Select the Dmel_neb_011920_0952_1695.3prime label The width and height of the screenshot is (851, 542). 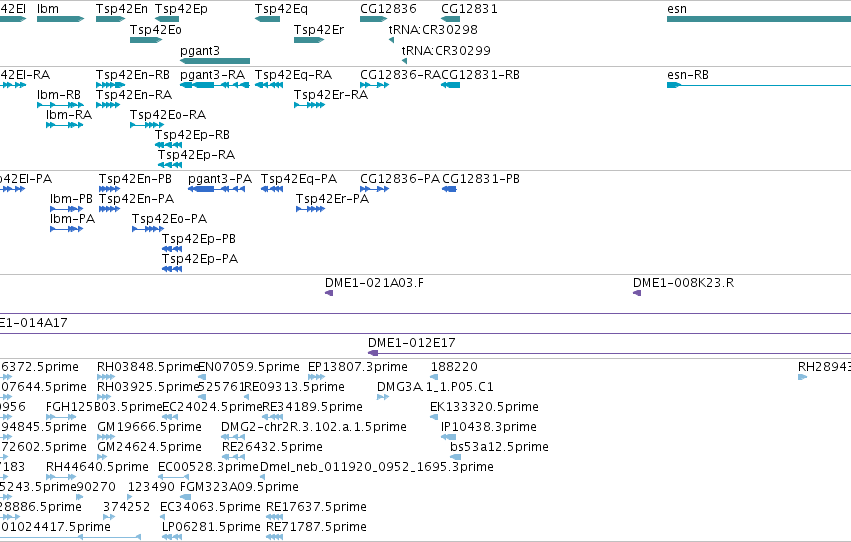[377, 467]
